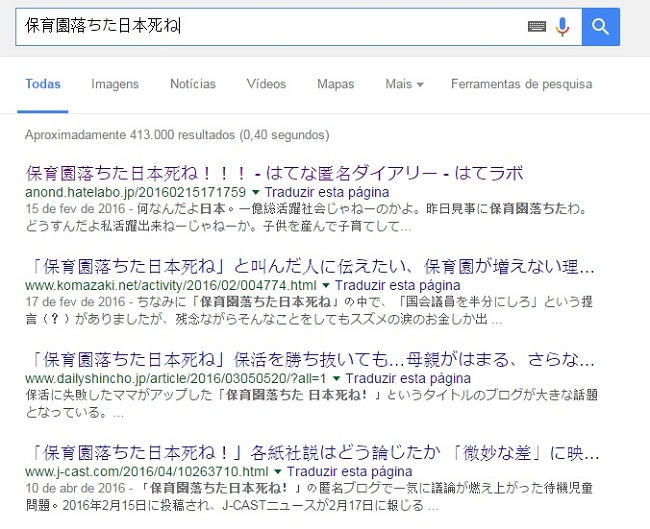Expand arrow next to j-cast.com URL
Screen dimensions: 650x529
pos(278,472)
